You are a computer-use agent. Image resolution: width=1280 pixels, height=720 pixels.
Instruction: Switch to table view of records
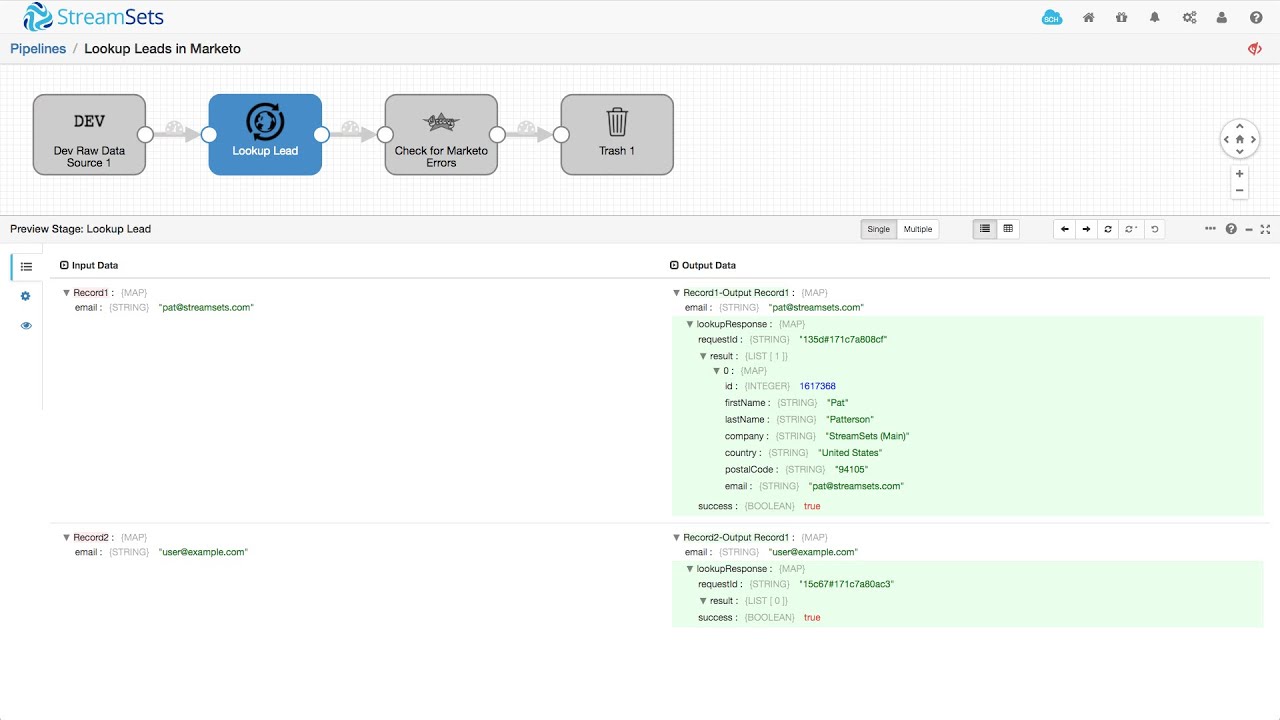[x=1008, y=229]
